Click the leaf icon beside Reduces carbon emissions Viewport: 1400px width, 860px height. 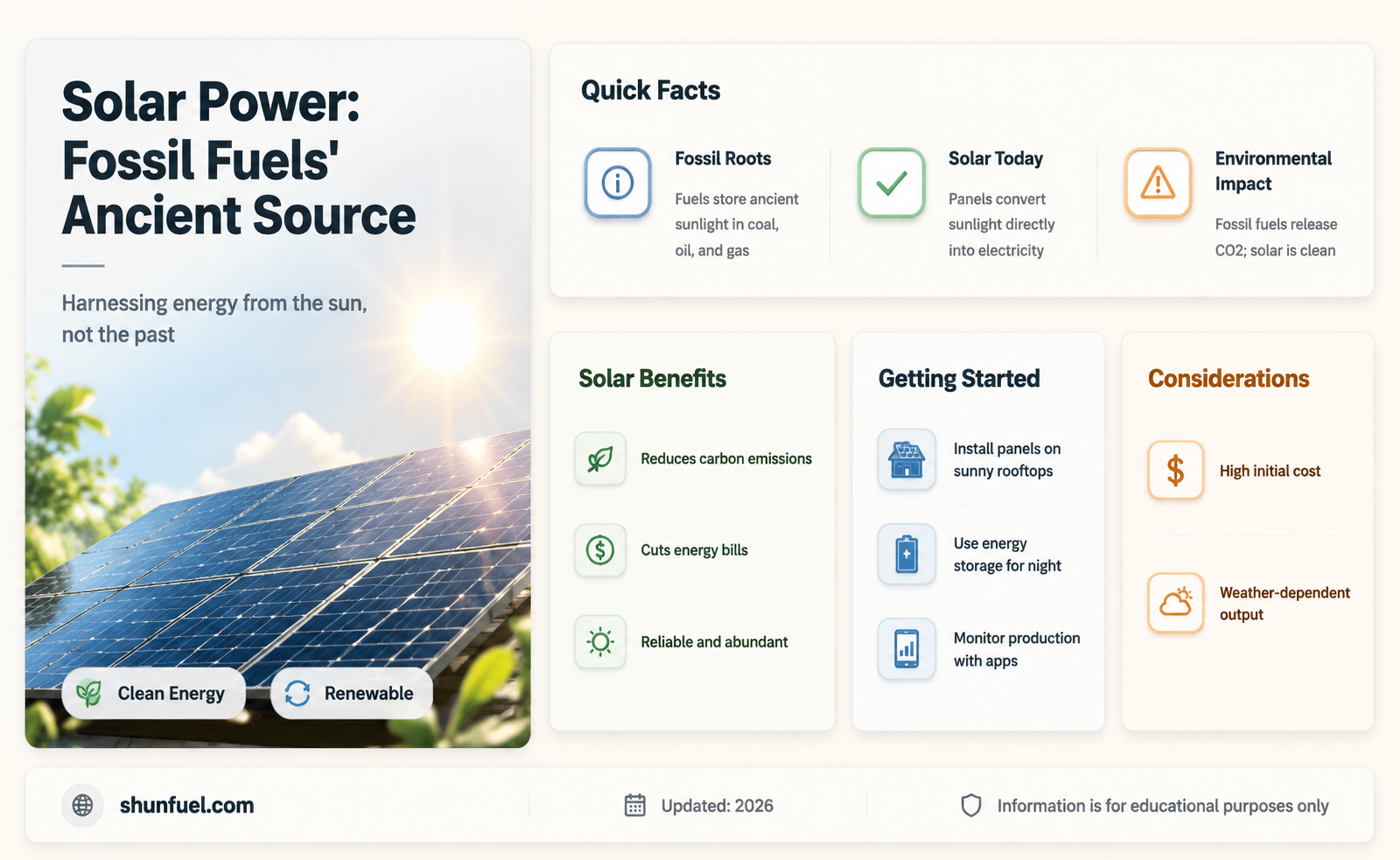(x=600, y=458)
